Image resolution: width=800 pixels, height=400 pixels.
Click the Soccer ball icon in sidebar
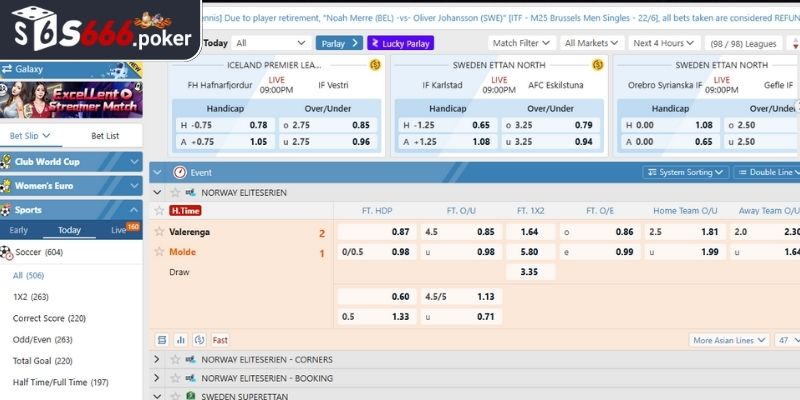[x=7, y=252]
